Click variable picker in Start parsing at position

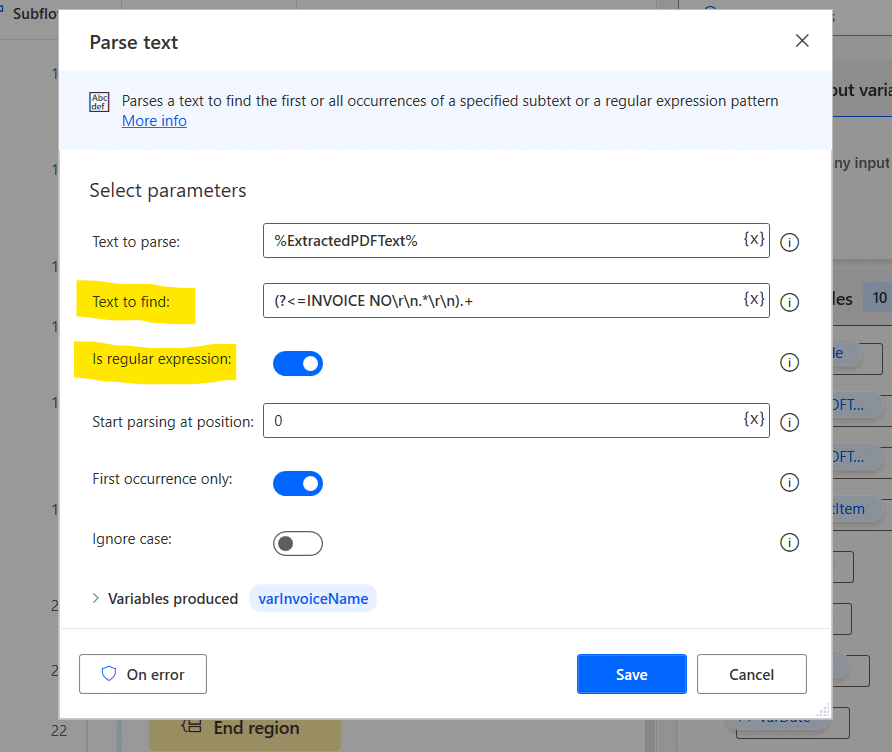754,420
